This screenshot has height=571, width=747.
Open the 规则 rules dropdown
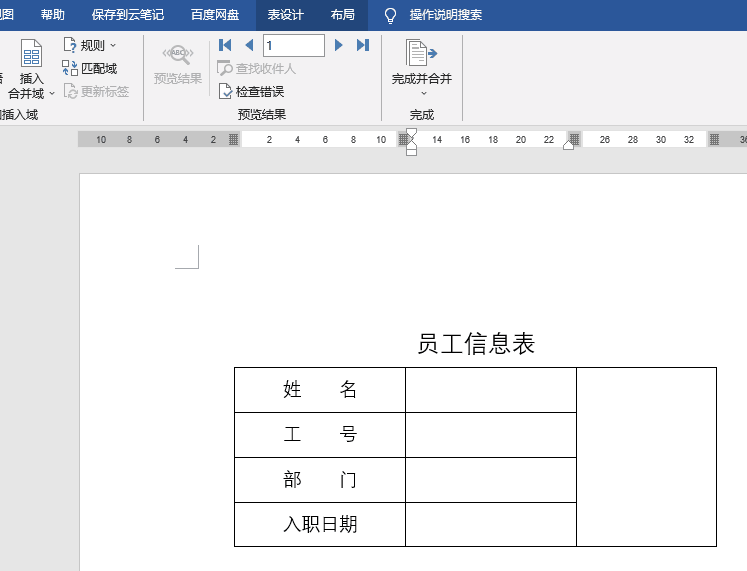[90, 45]
